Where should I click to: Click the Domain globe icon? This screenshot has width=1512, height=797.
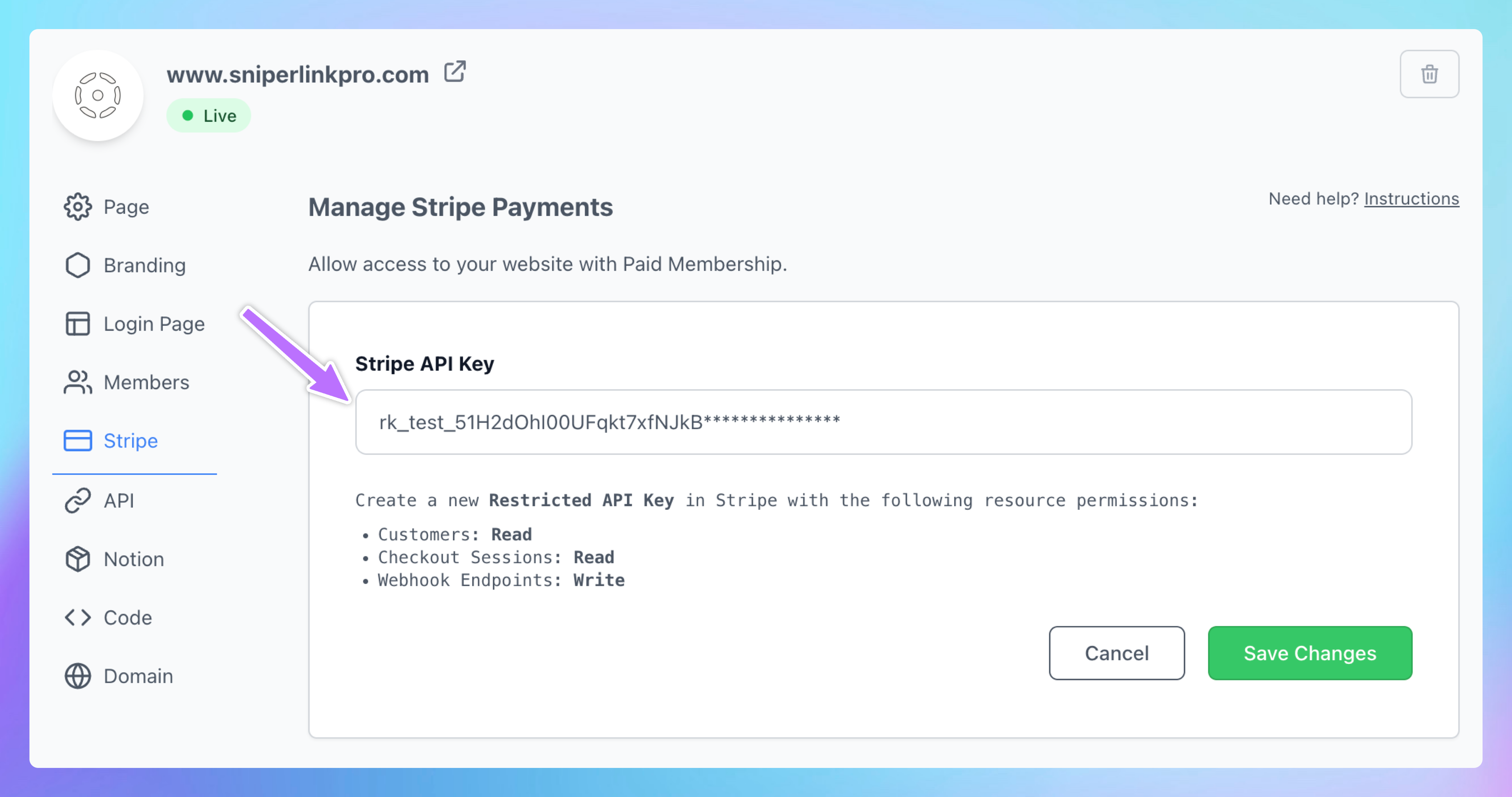[x=77, y=676]
